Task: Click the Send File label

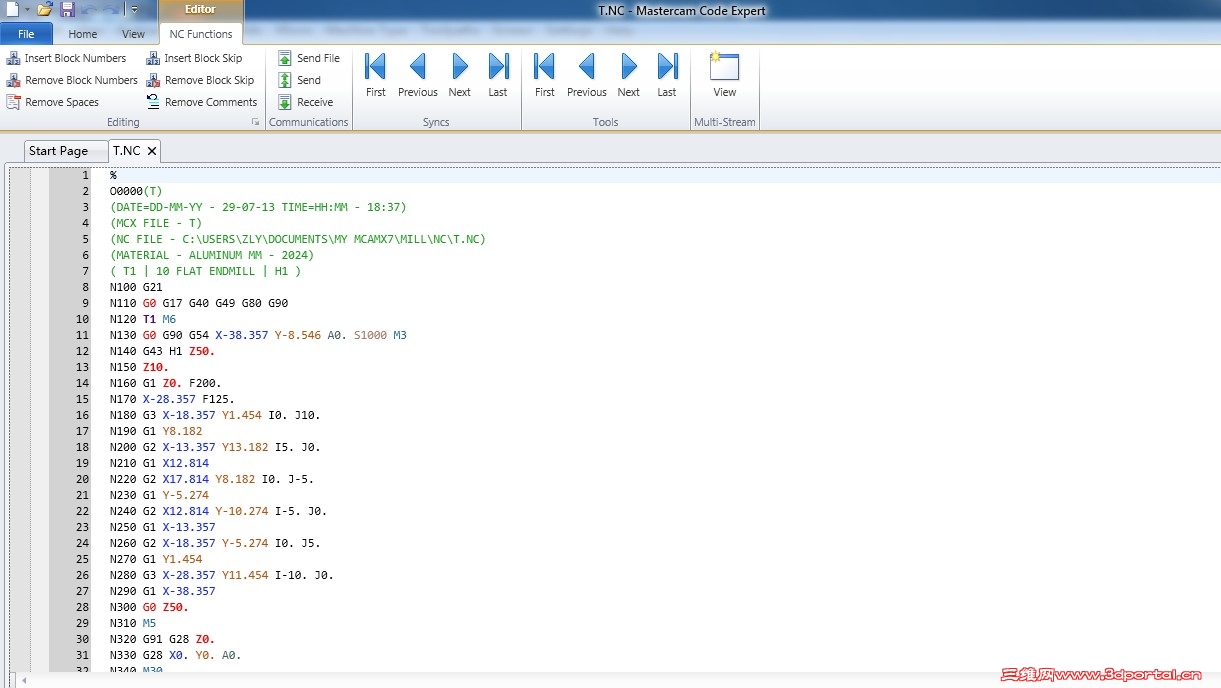Action: [x=318, y=58]
